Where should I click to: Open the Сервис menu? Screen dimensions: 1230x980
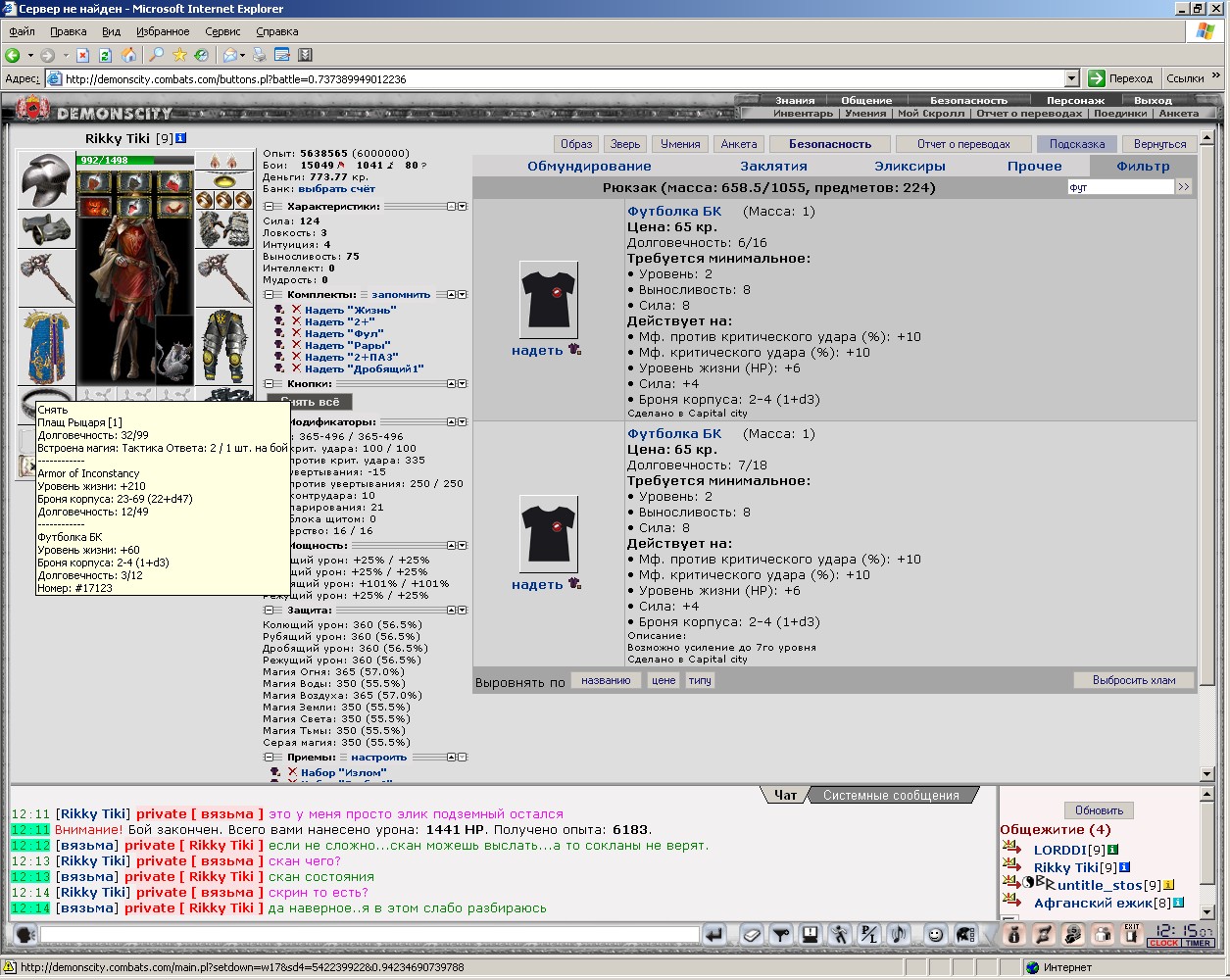point(222,31)
